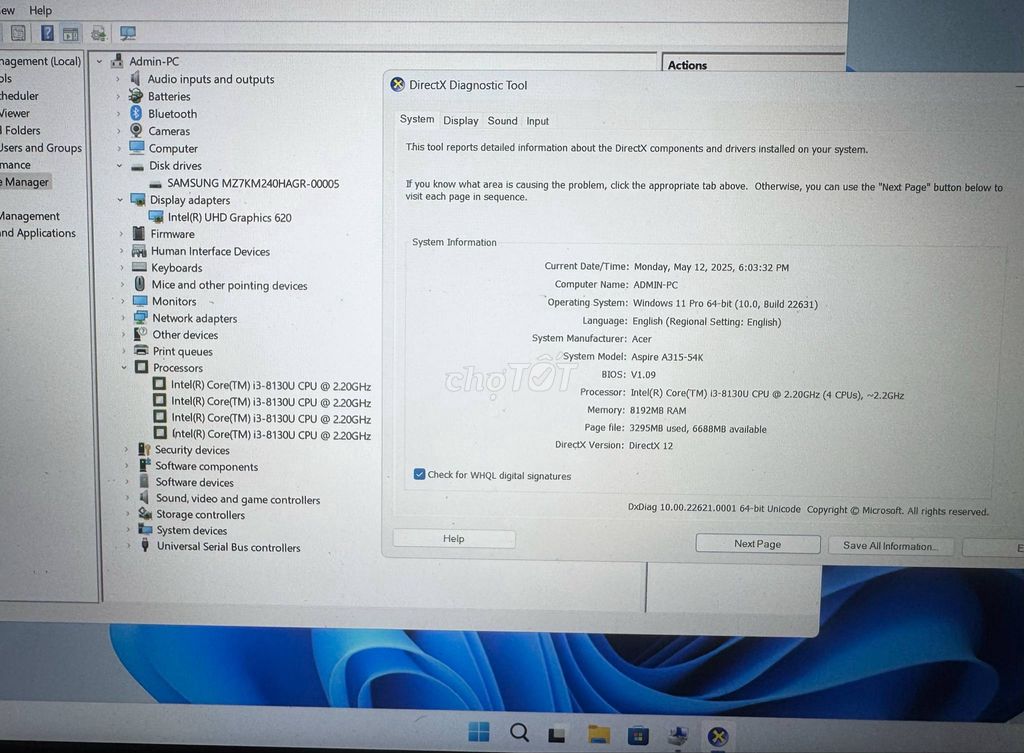Screen dimensions: 1024x753
Task: Click the Human Interface Devices icon
Action: 138,251
